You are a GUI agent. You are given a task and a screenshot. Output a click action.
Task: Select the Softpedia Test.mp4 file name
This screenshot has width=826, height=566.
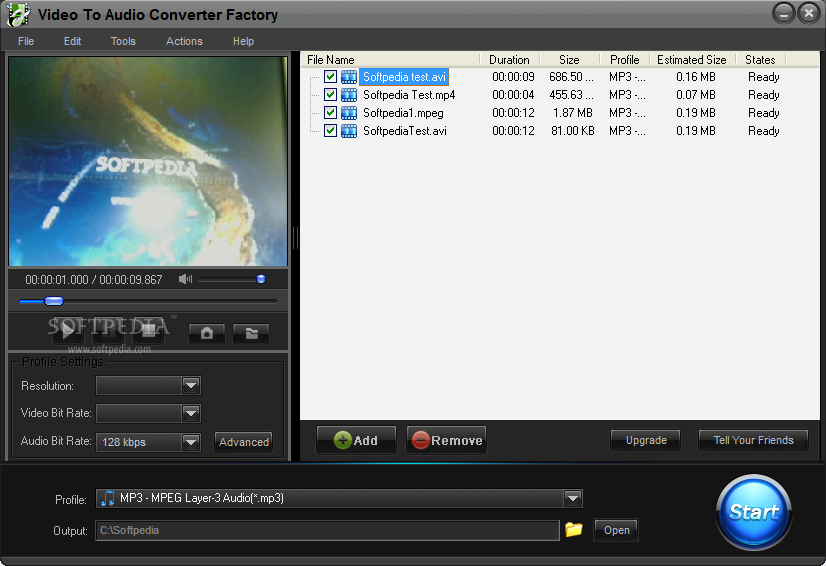409,95
